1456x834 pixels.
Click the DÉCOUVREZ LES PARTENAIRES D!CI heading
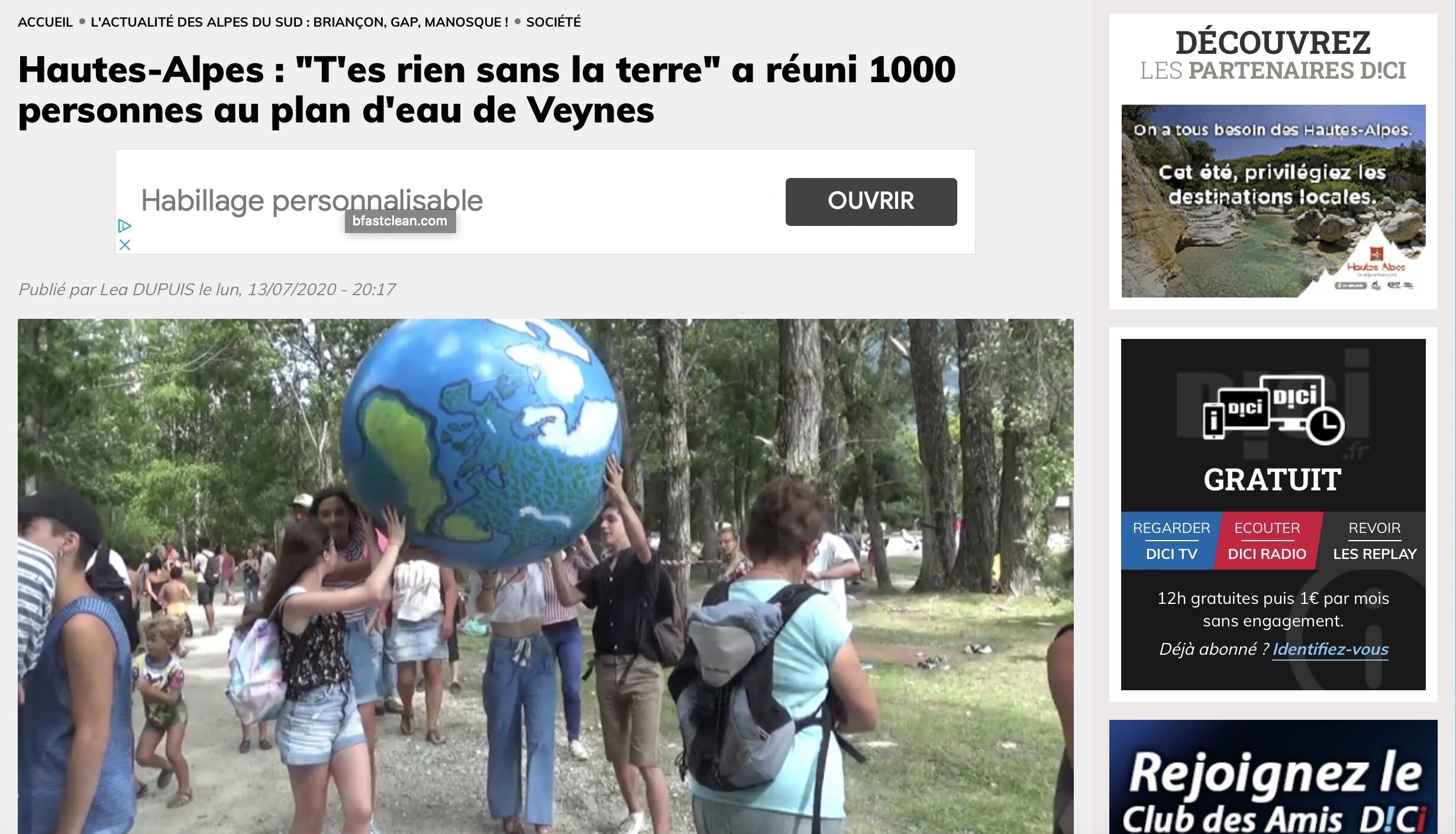pyautogui.click(x=1273, y=55)
